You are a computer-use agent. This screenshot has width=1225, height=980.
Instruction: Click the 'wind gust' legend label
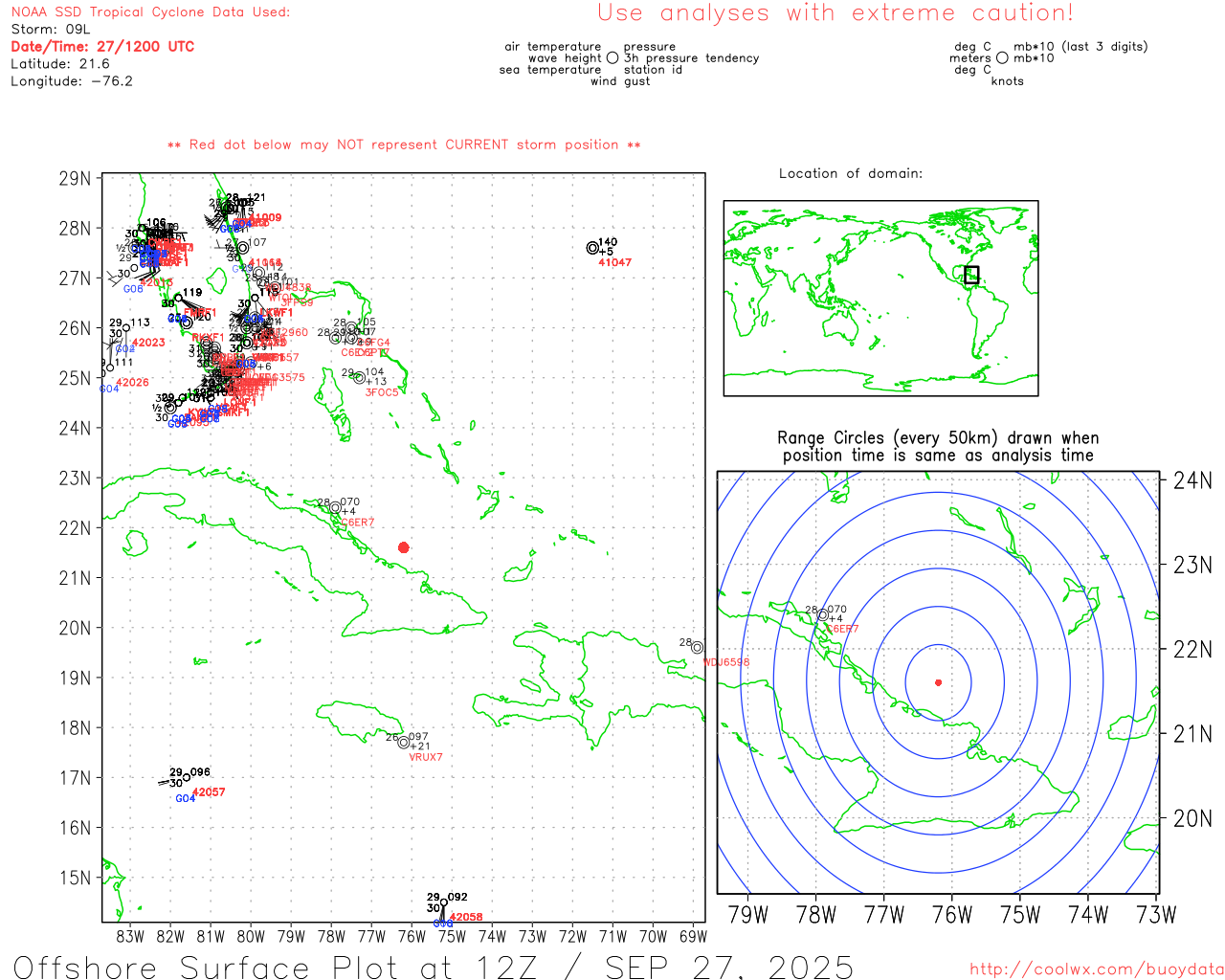[x=620, y=81]
